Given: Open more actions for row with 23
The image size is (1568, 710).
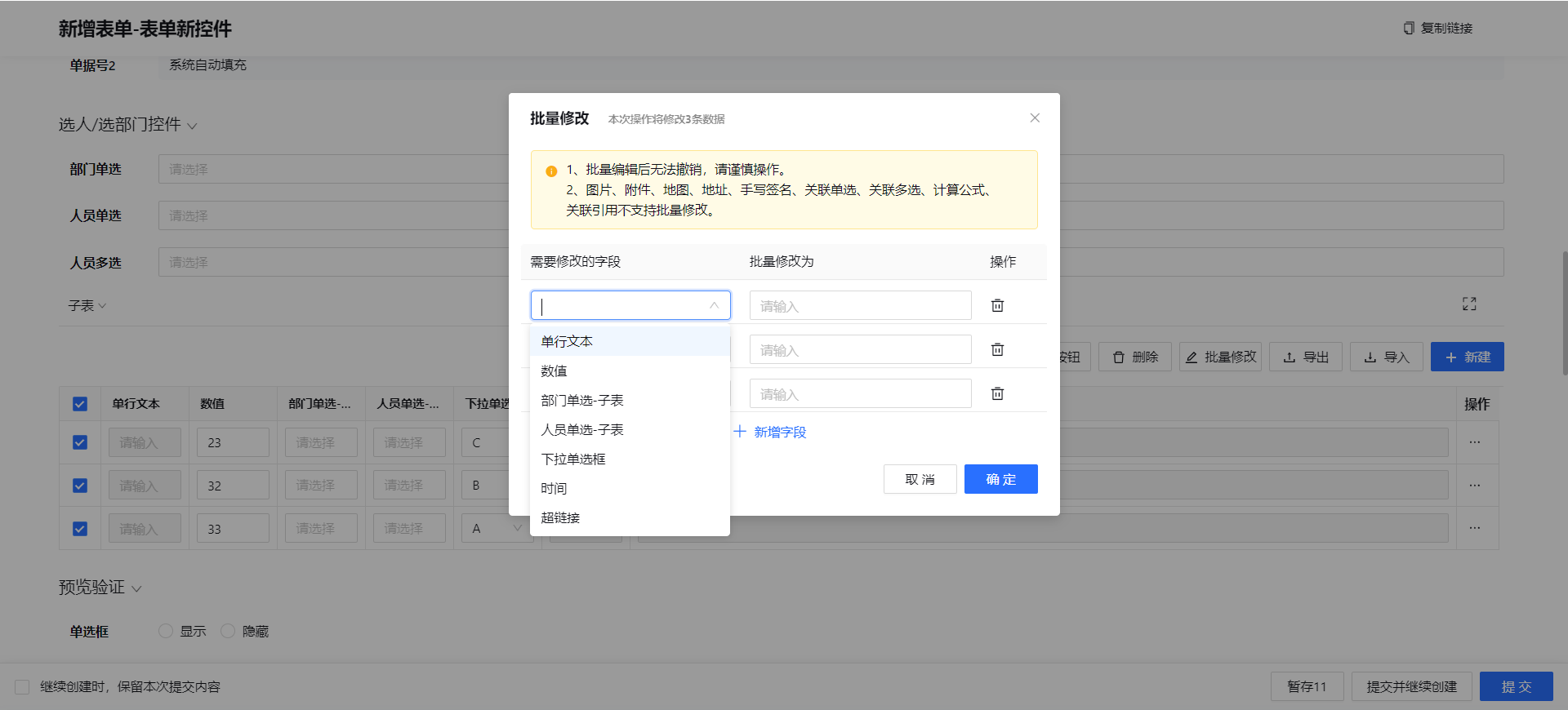Looking at the screenshot, I should tap(1474, 442).
